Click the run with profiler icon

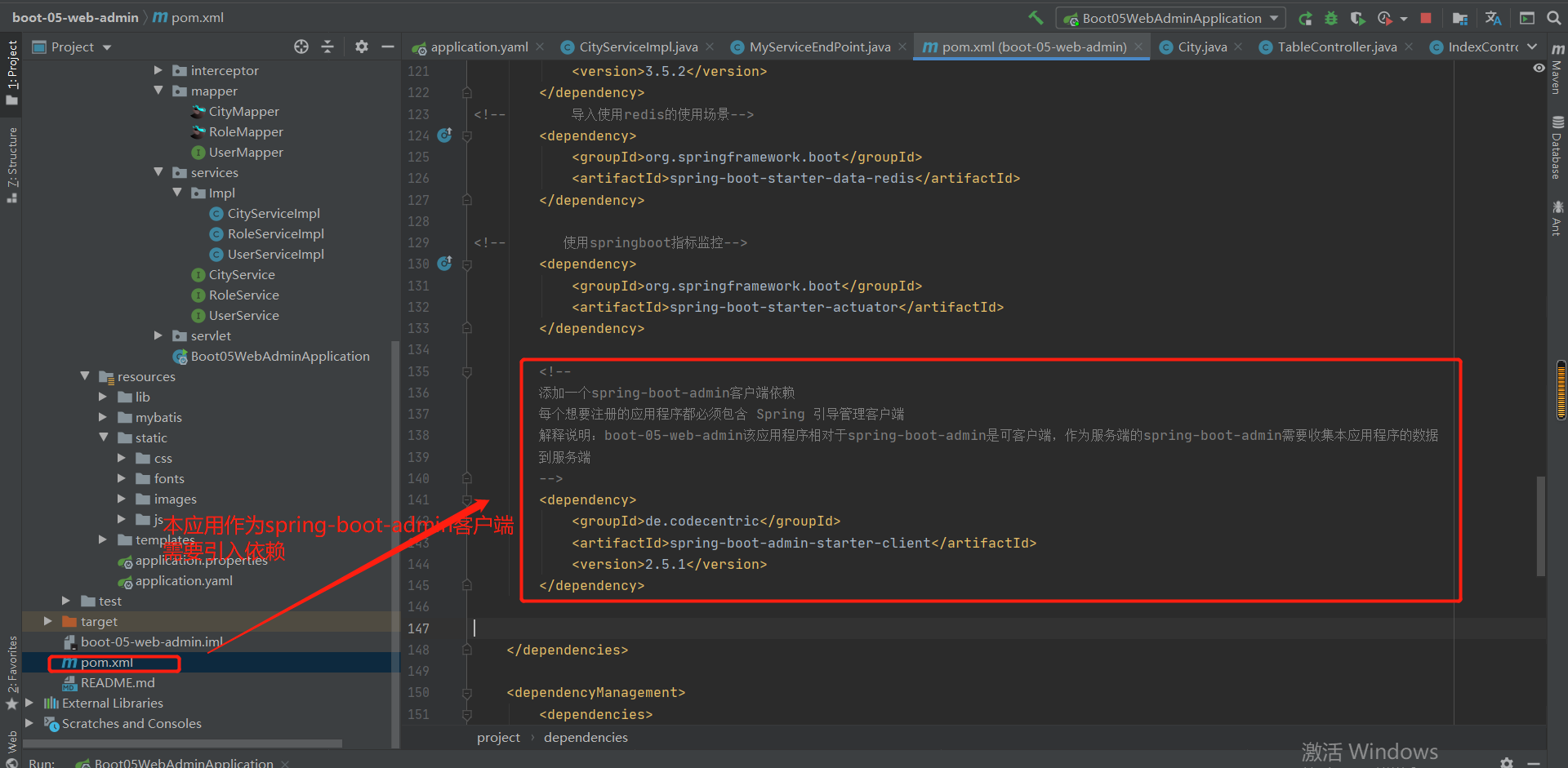click(x=1384, y=18)
